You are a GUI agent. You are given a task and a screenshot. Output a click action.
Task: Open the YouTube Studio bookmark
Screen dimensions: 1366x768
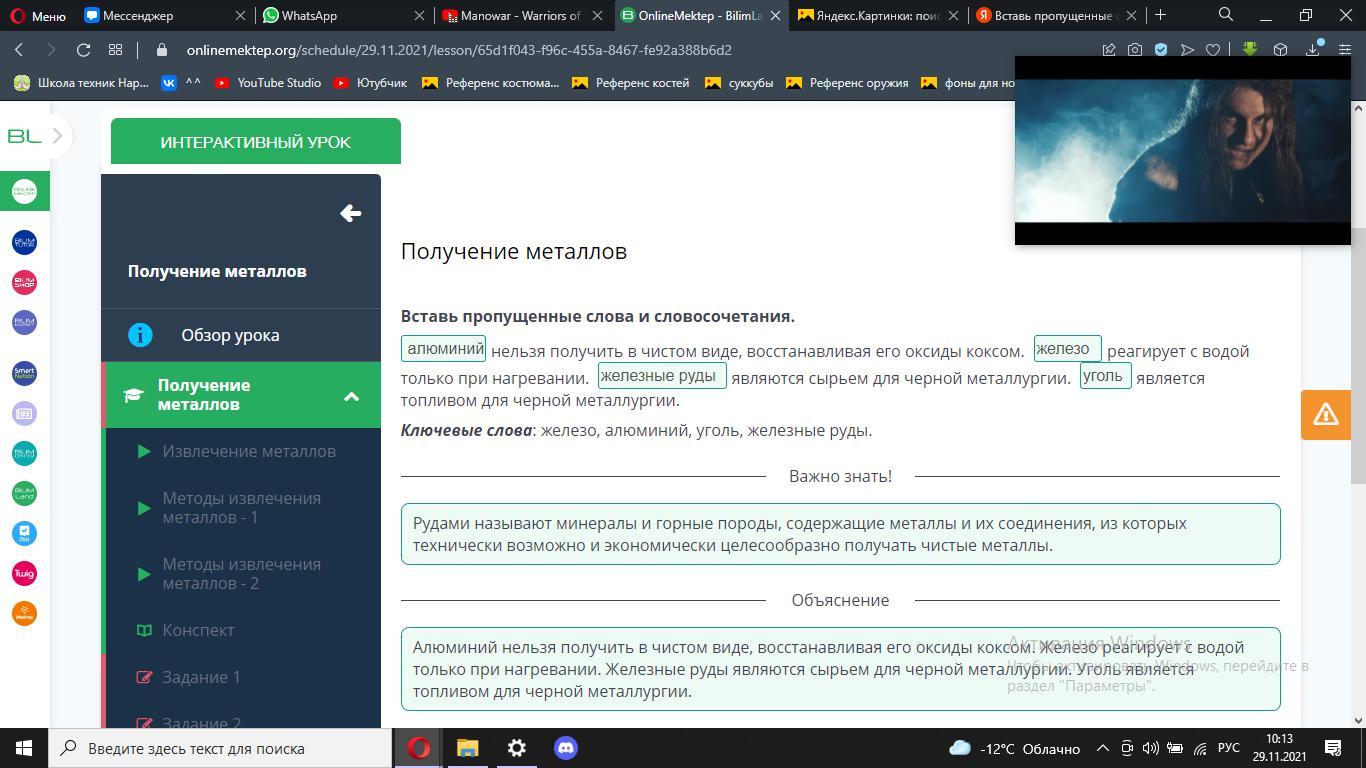pyautogui.click(x=267, y=83)
